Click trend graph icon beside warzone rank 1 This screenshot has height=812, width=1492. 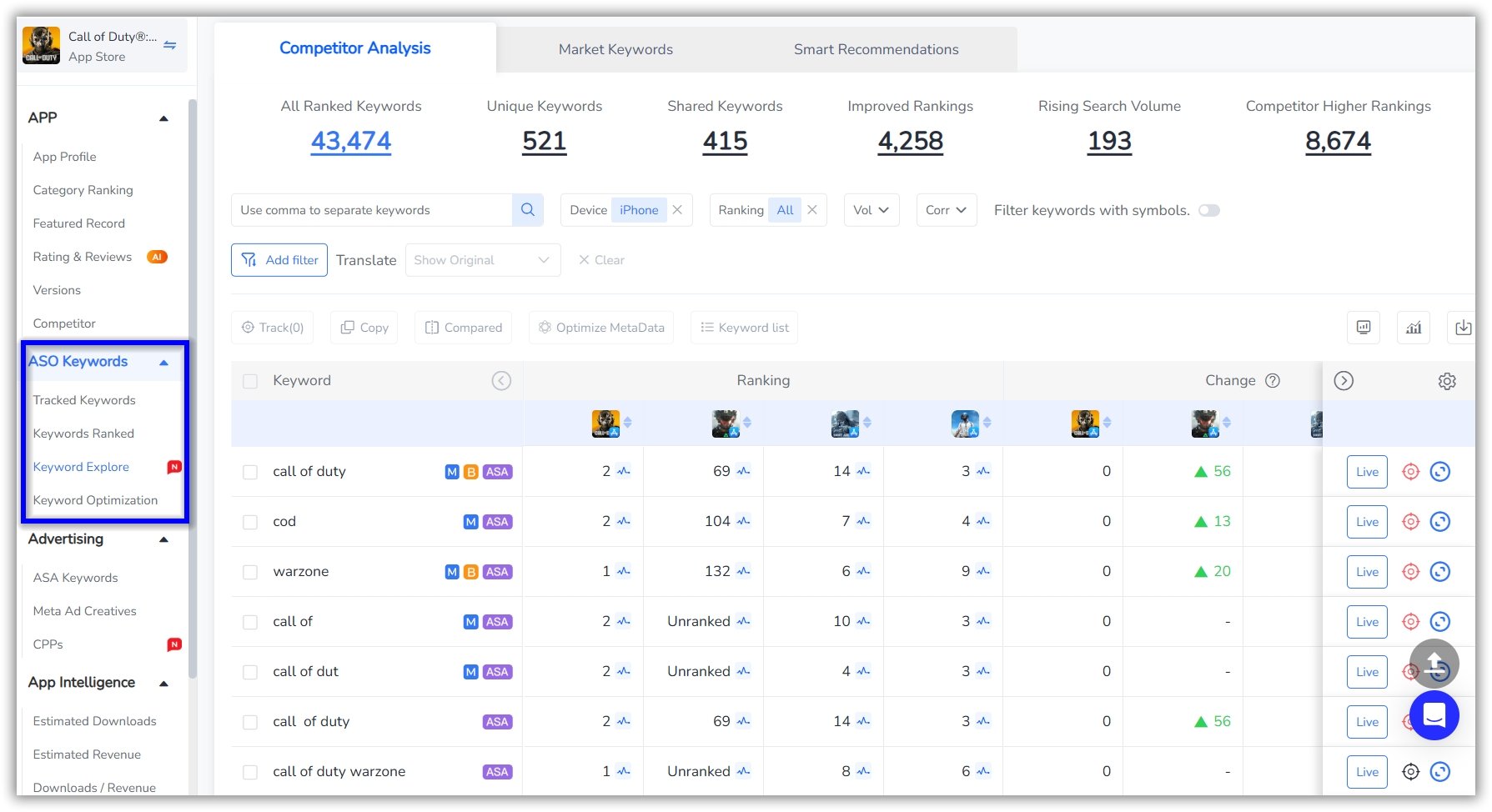pos(624,571)
